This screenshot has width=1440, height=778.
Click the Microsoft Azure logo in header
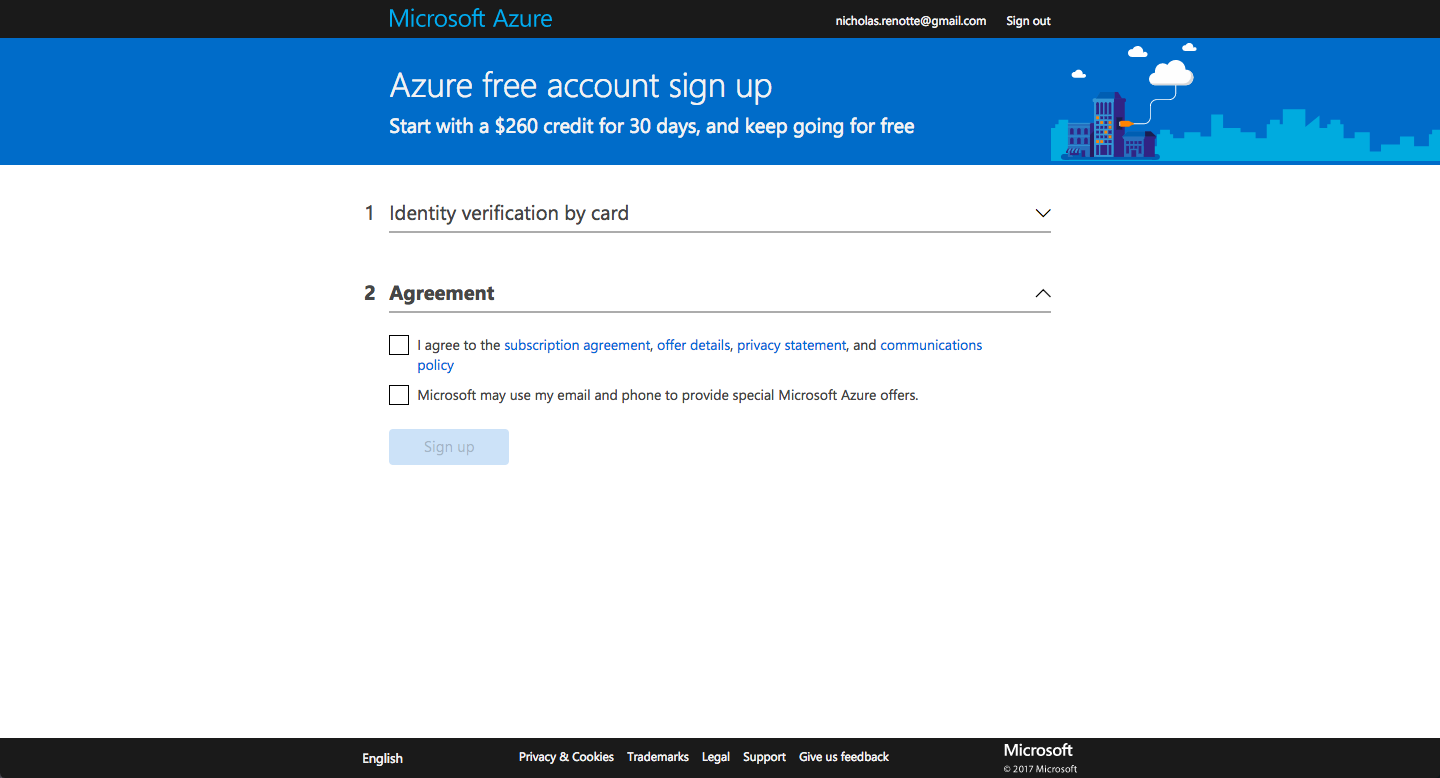(470, 19)
